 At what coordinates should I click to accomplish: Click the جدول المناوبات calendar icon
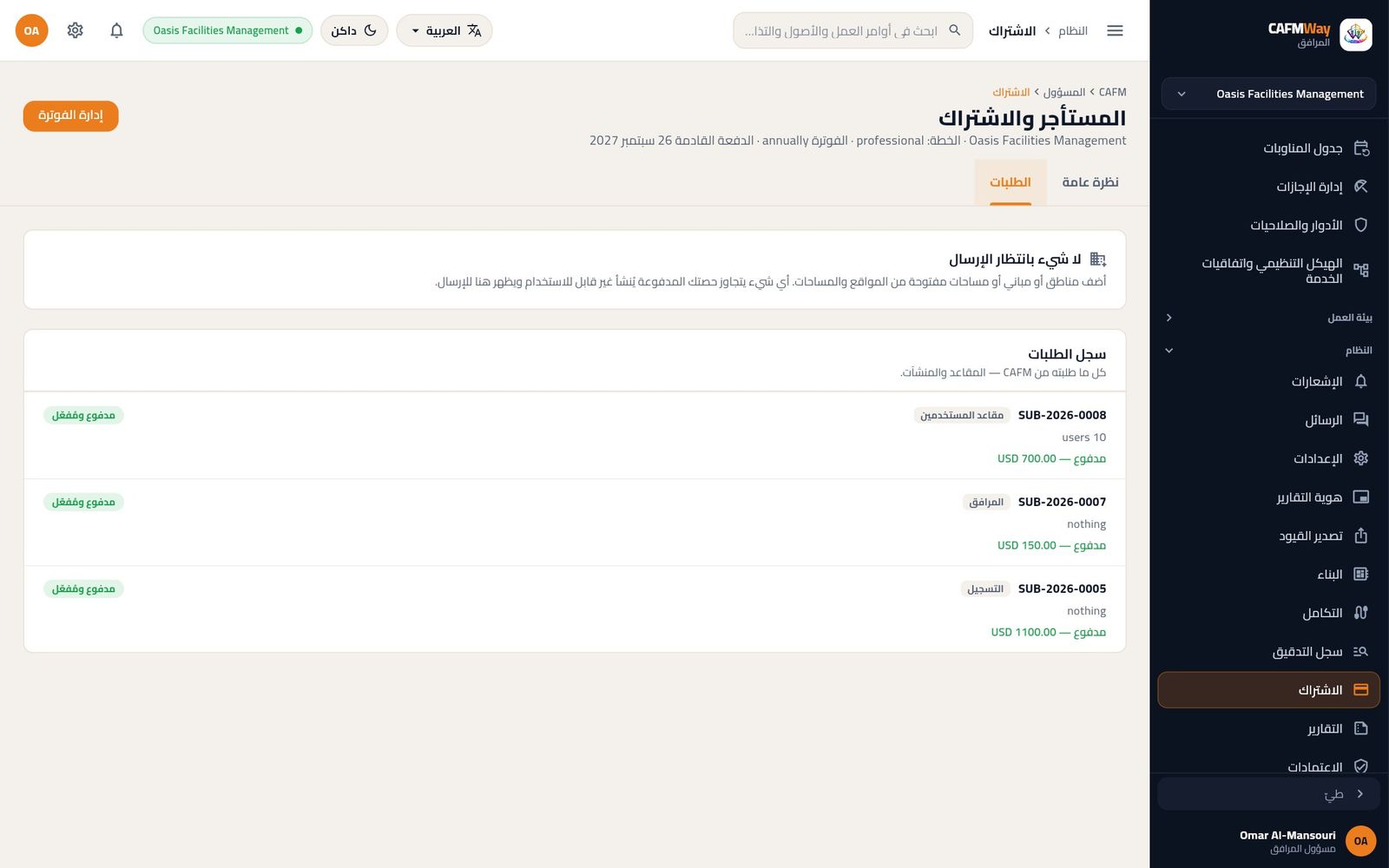click(1360, 148)
